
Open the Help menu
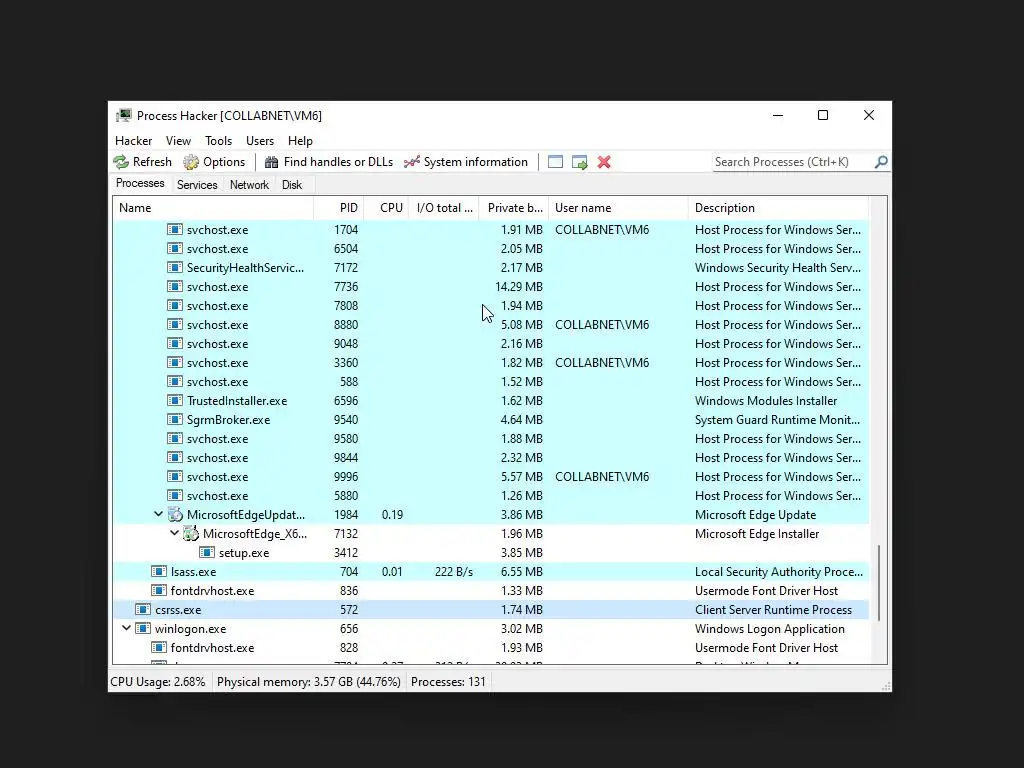click(300, 140)
